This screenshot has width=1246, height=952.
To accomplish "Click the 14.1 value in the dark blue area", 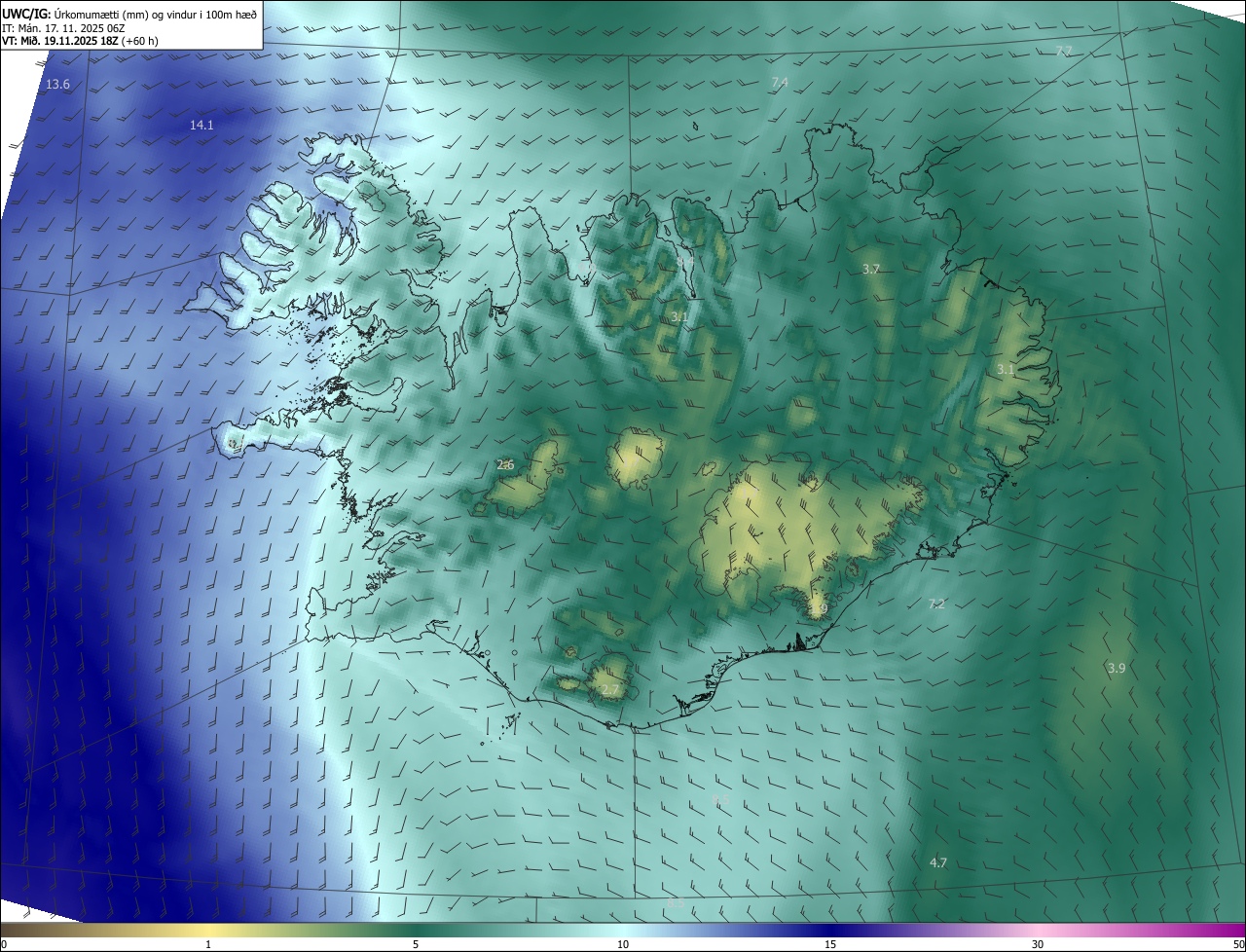I will [x=202, y=126].
